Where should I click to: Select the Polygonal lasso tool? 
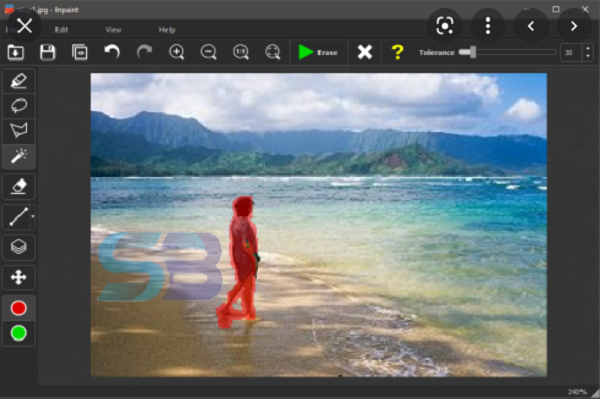point(19,130)
